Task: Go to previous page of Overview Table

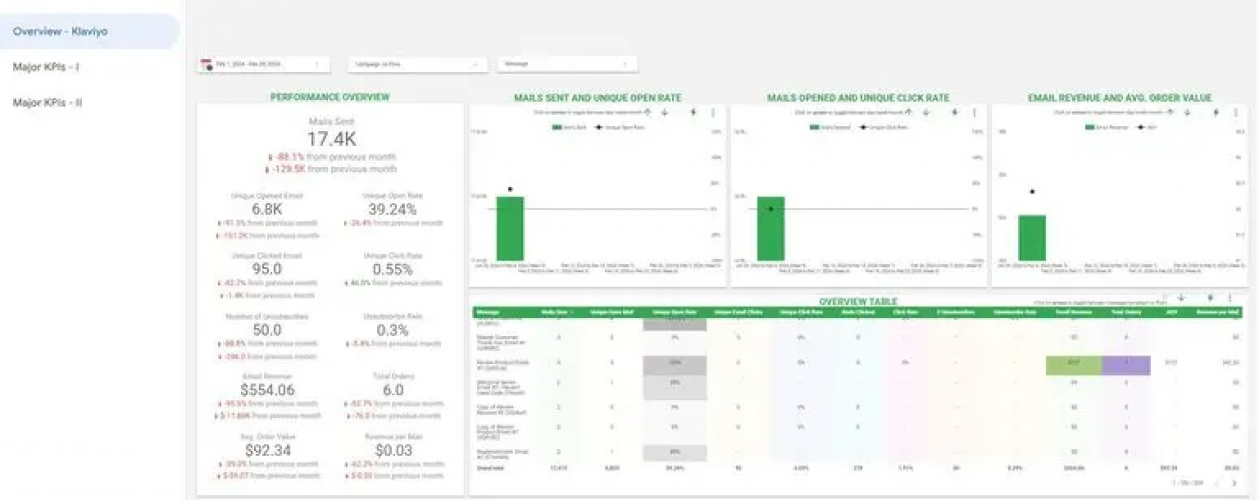Action: [1217, 483]
